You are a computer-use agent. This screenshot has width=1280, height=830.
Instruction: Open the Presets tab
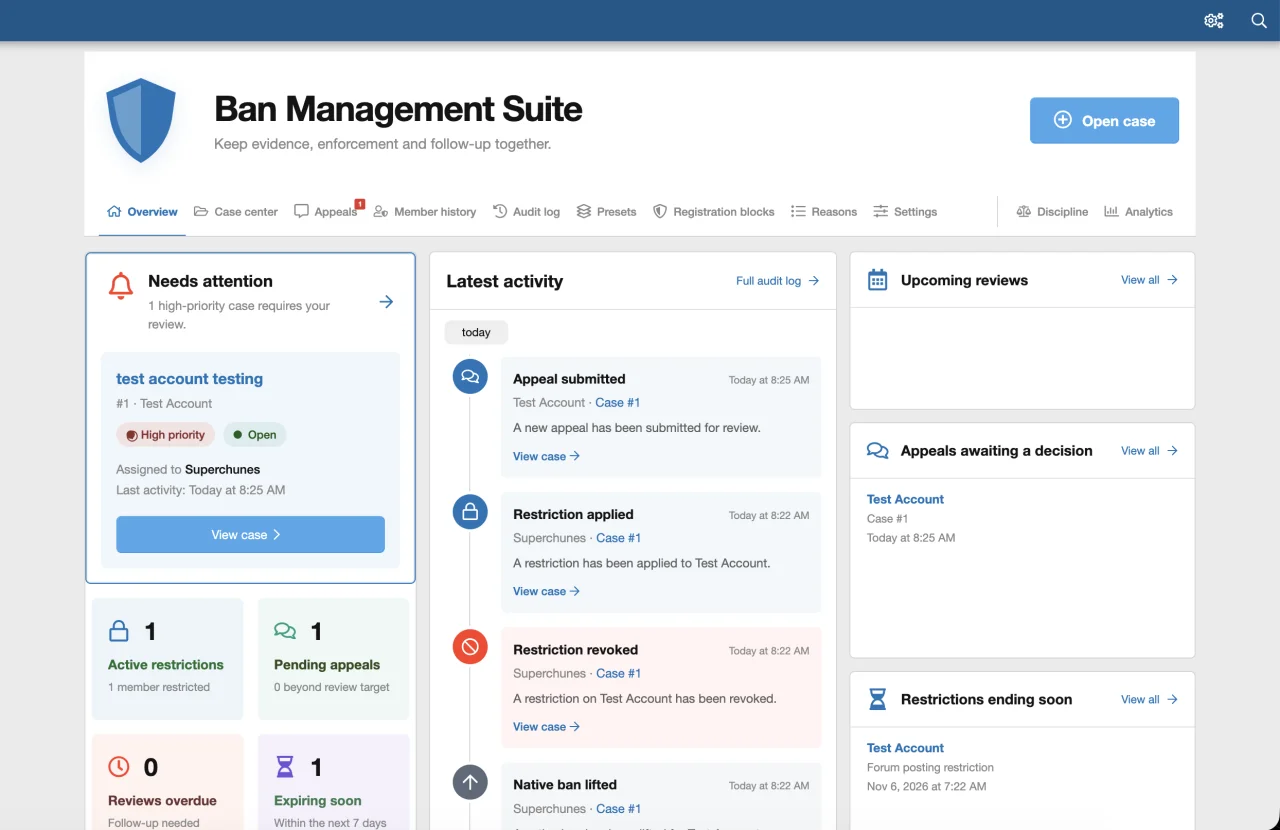tap(606, 212)
